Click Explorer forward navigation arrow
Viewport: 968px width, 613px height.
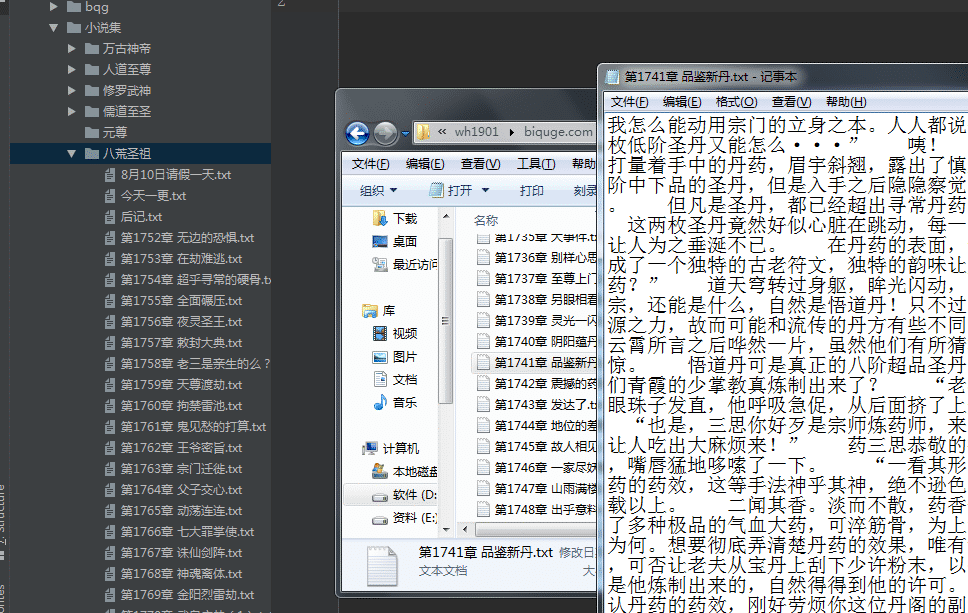386,133
